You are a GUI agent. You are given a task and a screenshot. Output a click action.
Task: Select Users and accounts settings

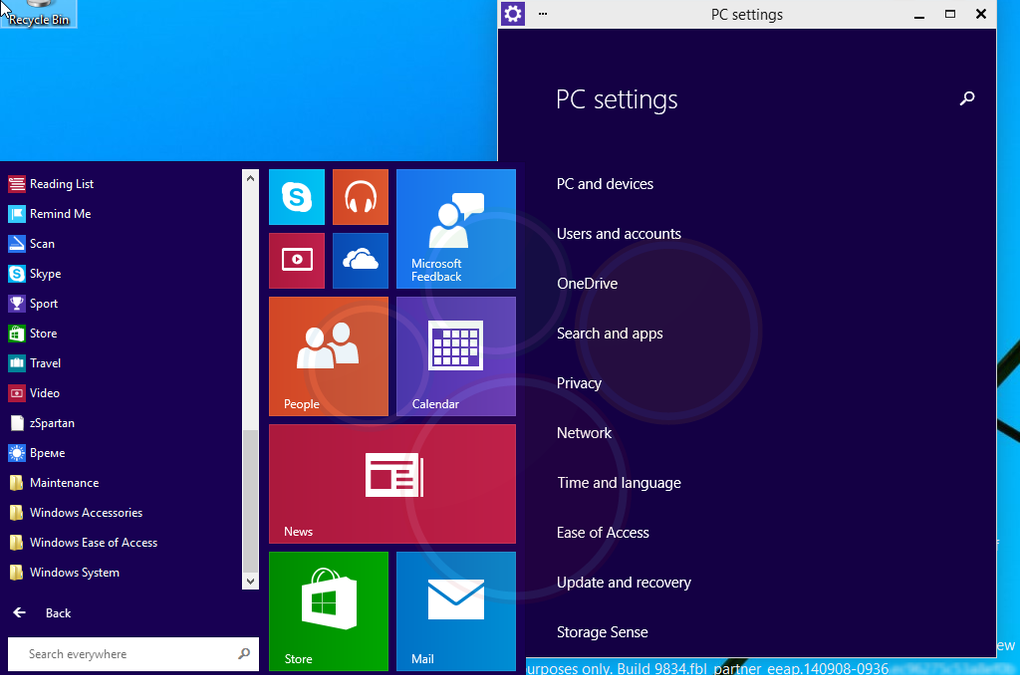click(619, 234)
